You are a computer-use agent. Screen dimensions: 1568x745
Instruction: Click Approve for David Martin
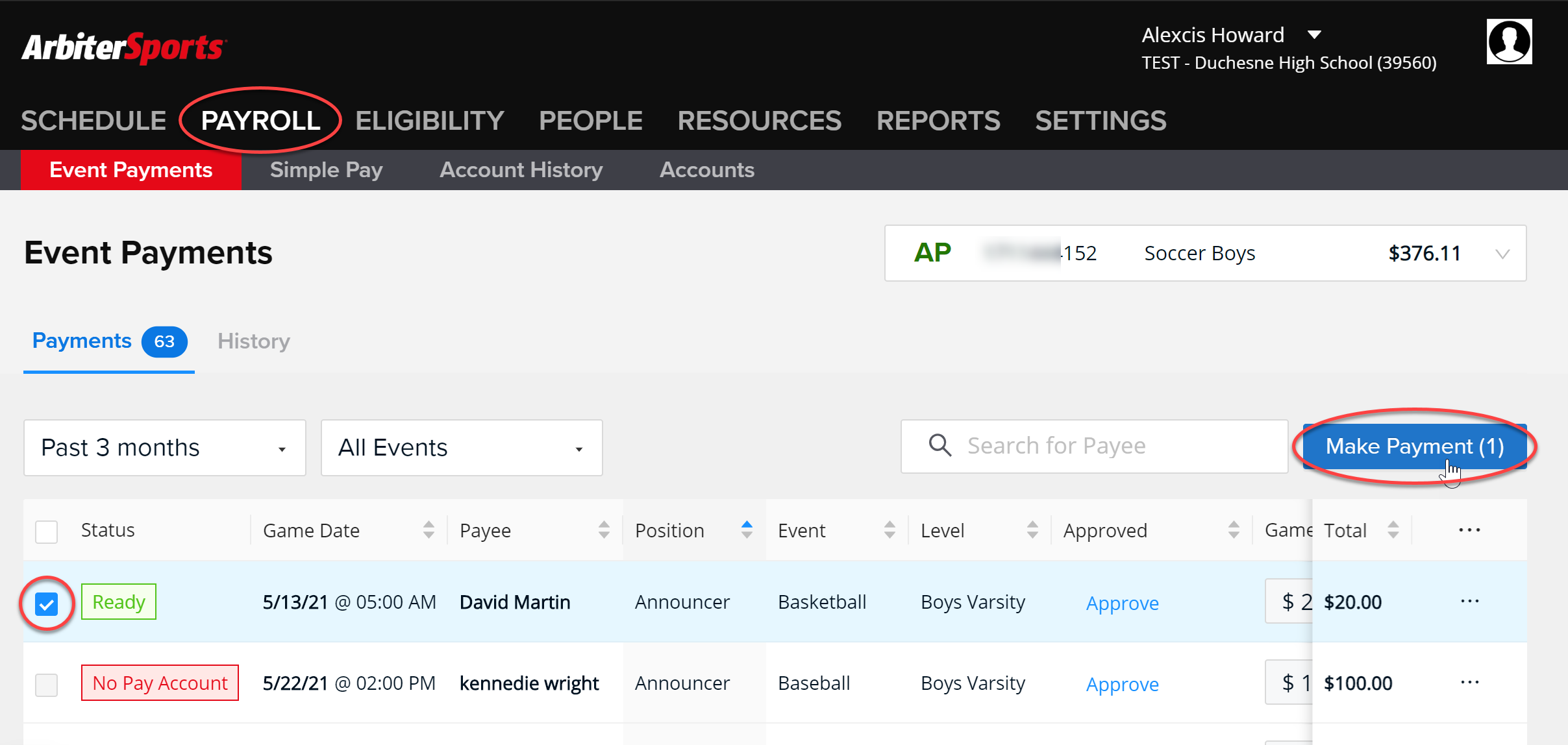tap(1123, 603)
